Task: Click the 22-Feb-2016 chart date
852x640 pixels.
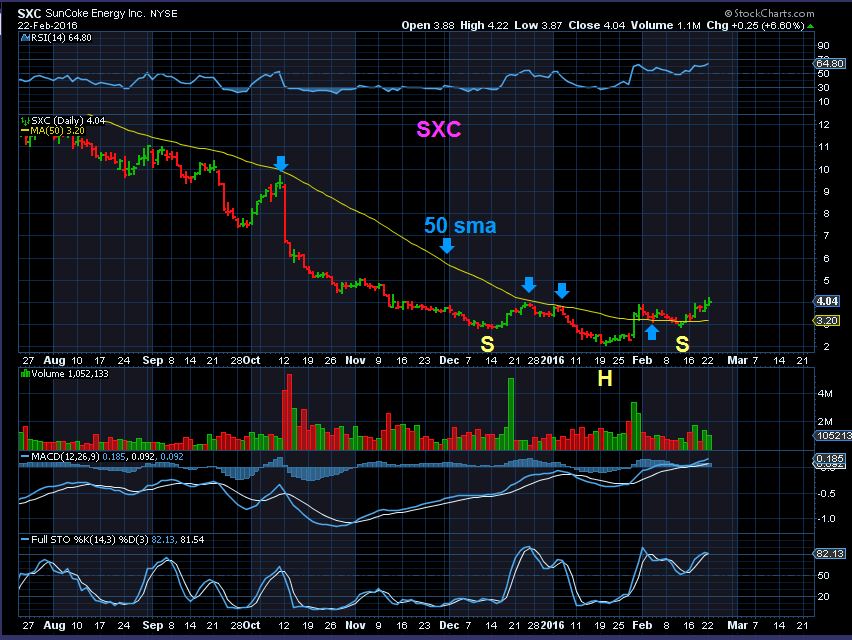Action: click(x=47, y=26)
